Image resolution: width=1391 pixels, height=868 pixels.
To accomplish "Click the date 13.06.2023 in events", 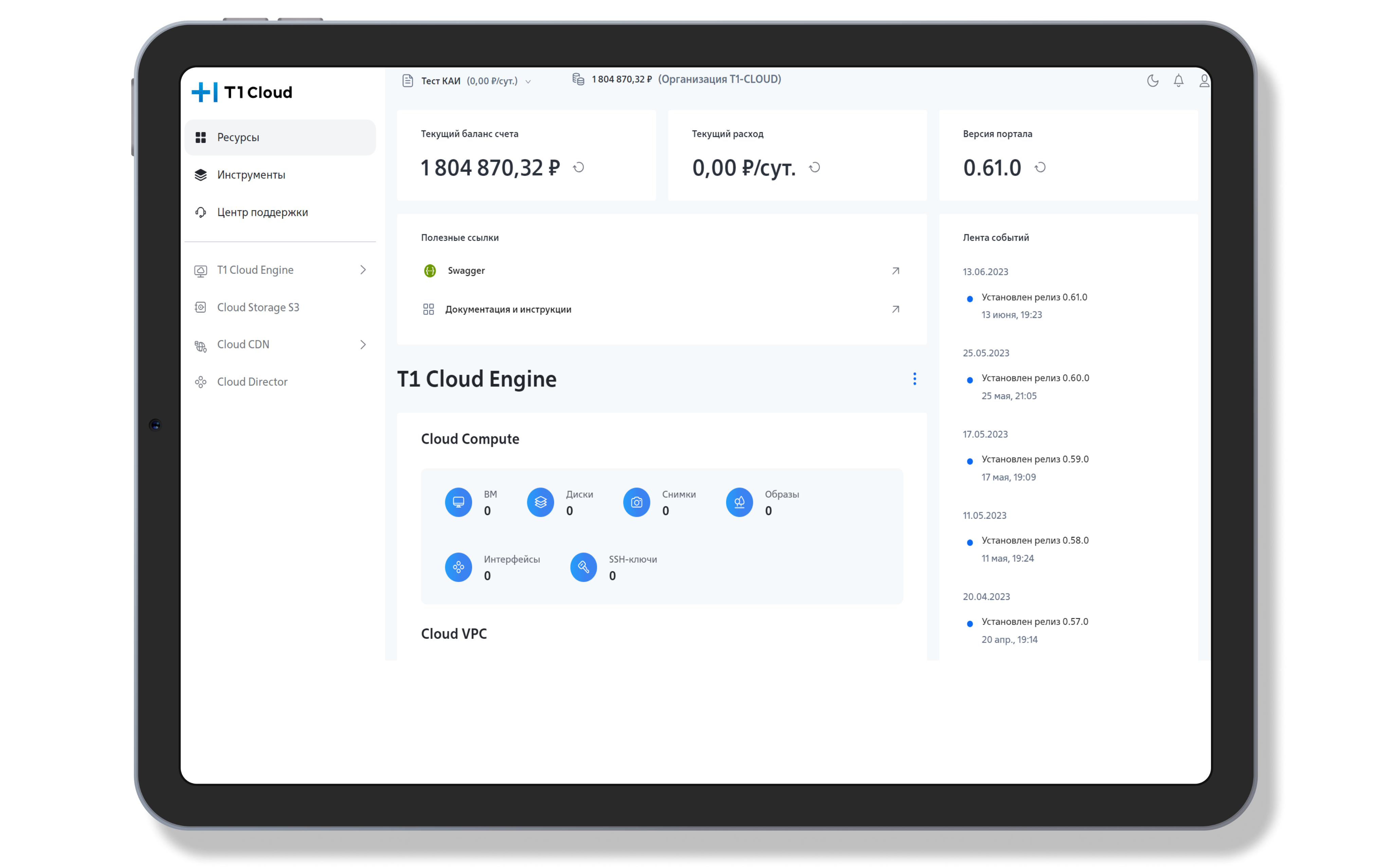I will pyautogui.click(x=985, y=272).
